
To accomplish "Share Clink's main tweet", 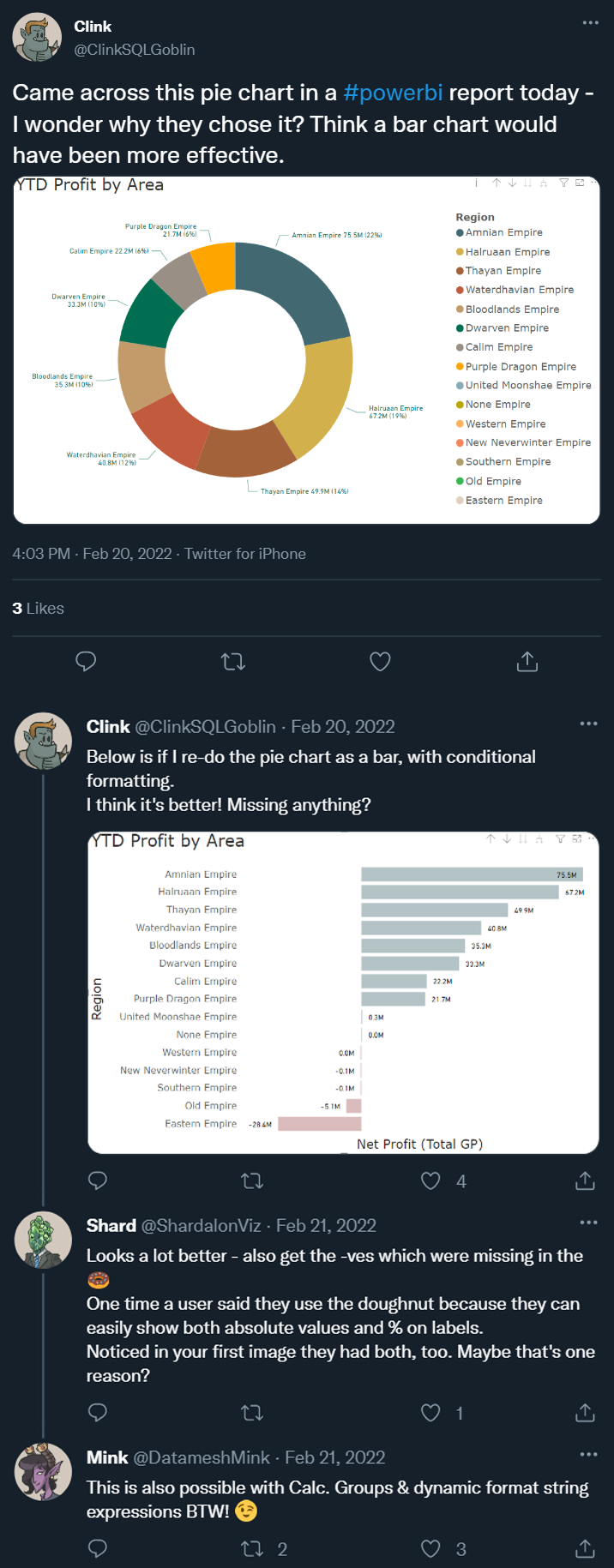I will pyautogui.click(x=527, y=661).
